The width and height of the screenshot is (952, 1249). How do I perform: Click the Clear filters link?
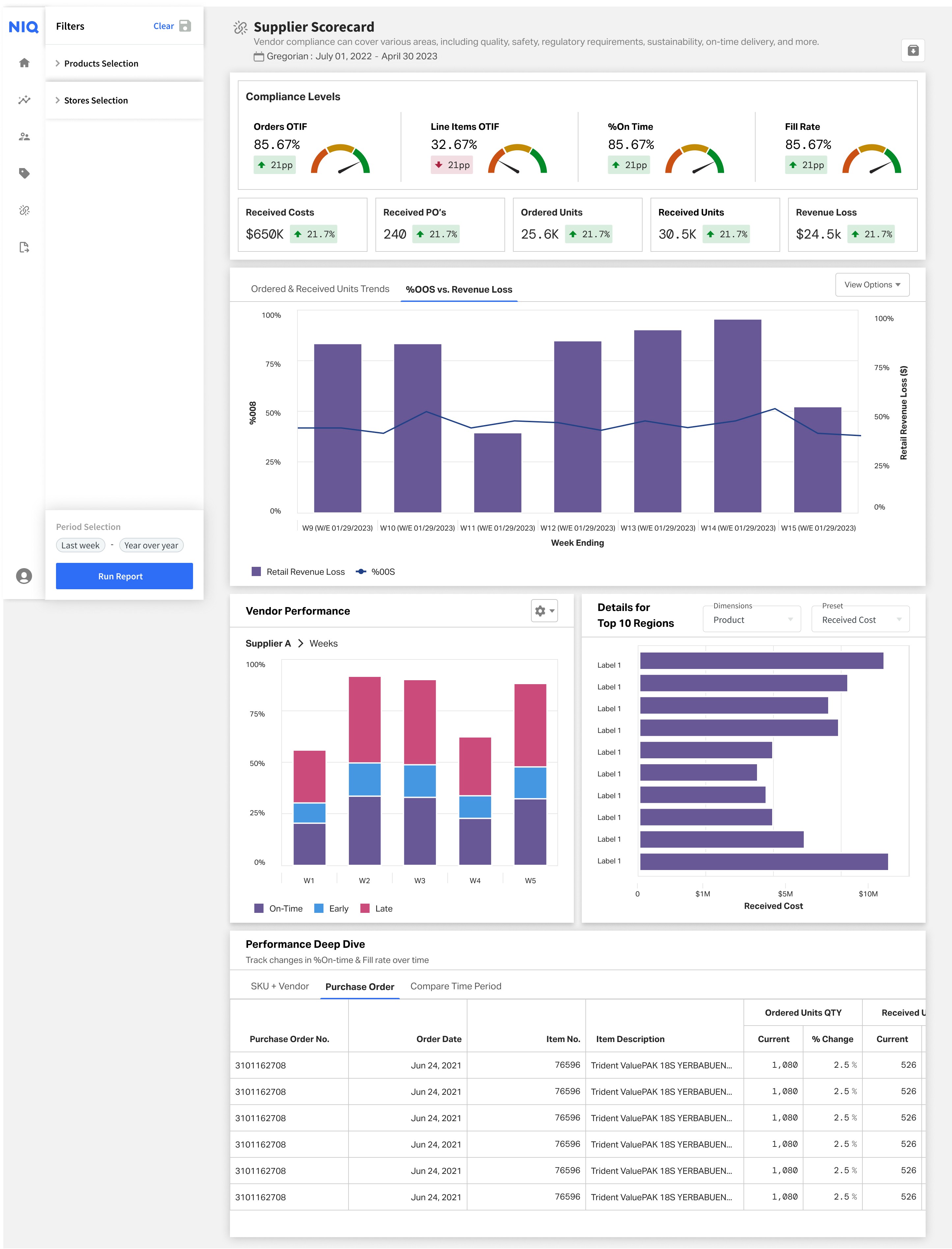(163, 26)
